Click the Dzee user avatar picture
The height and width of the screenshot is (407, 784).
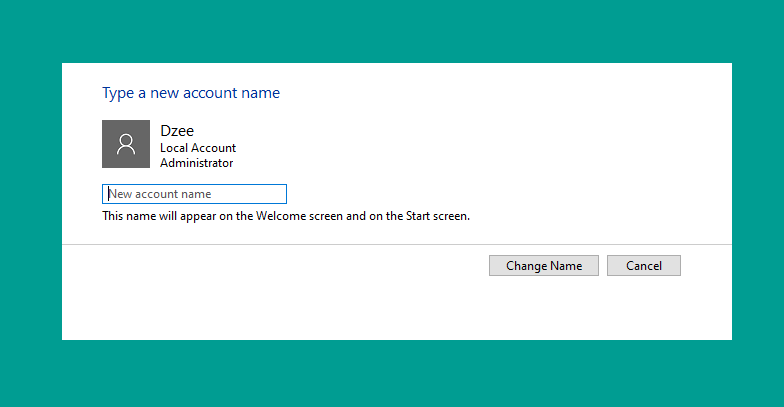click(x=126, y=144)
